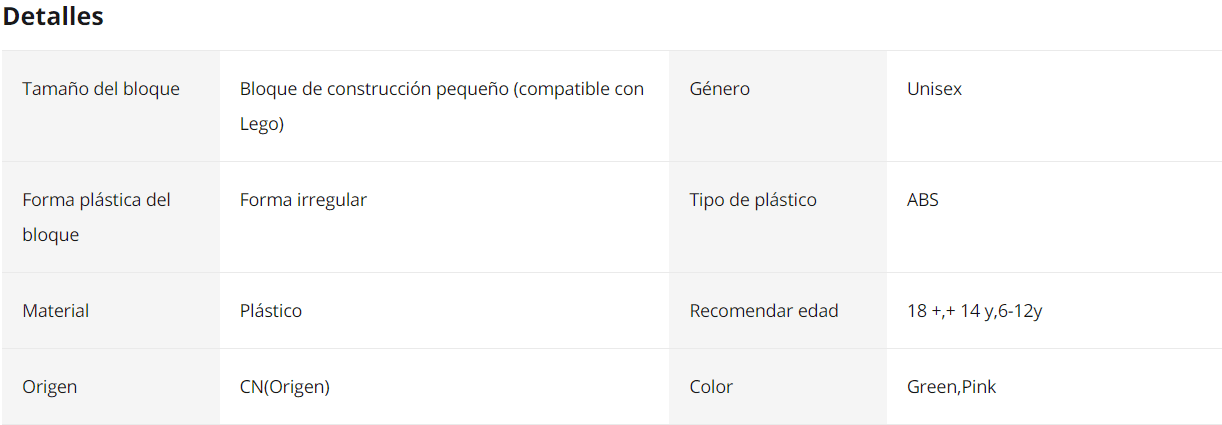Click the Forma irregular value

pyautogui.click(x=303, y=200)
